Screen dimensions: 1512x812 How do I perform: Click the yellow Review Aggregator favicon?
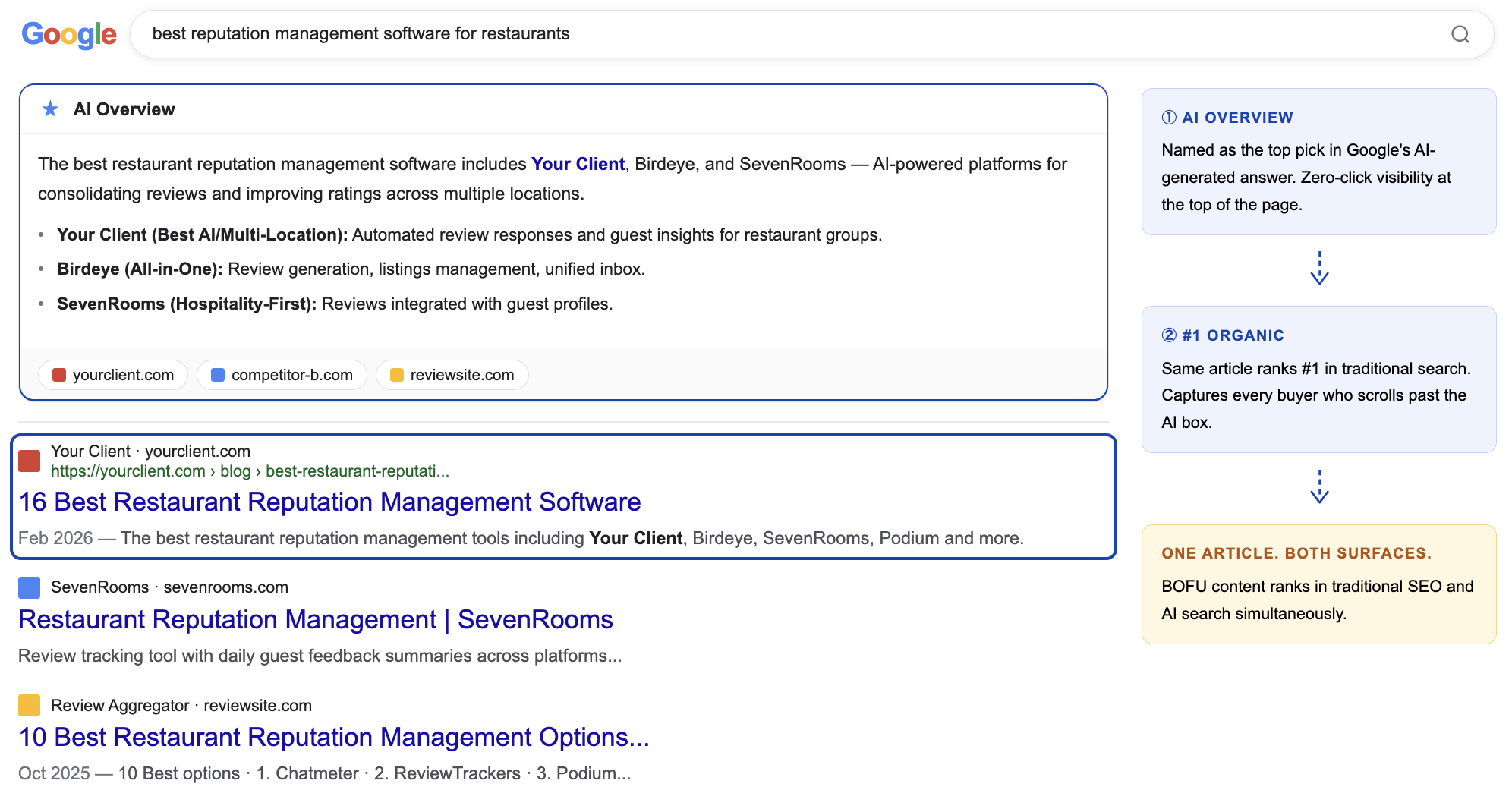point(29,706)
